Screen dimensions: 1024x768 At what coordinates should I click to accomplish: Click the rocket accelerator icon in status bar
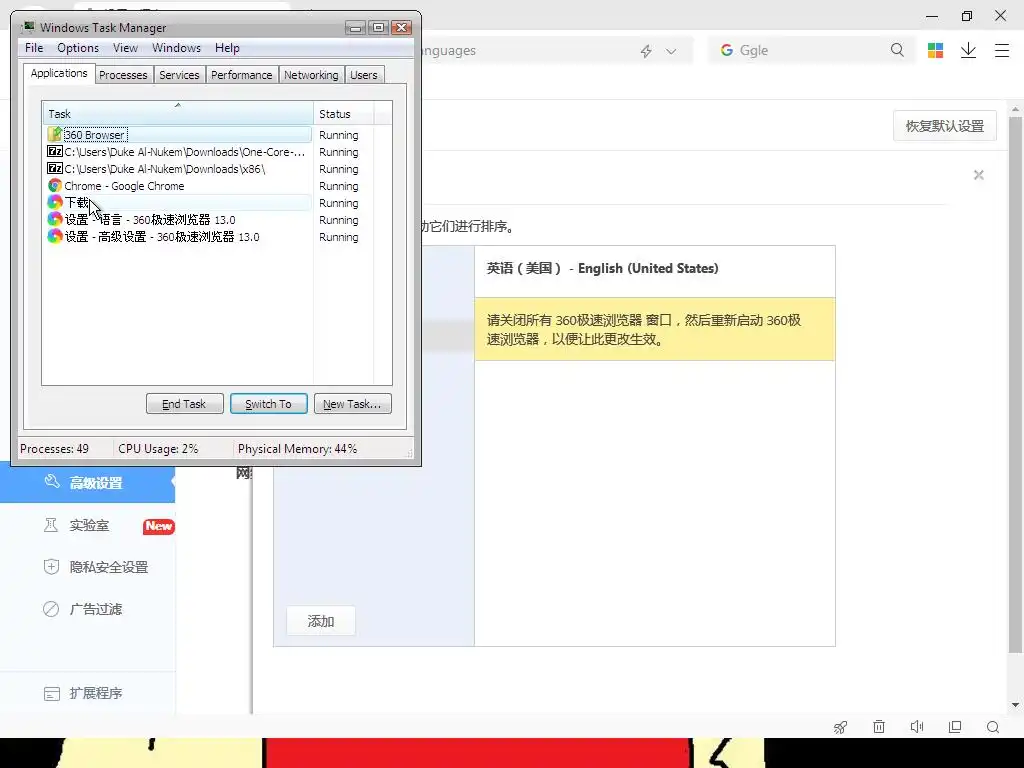point(840,727)
